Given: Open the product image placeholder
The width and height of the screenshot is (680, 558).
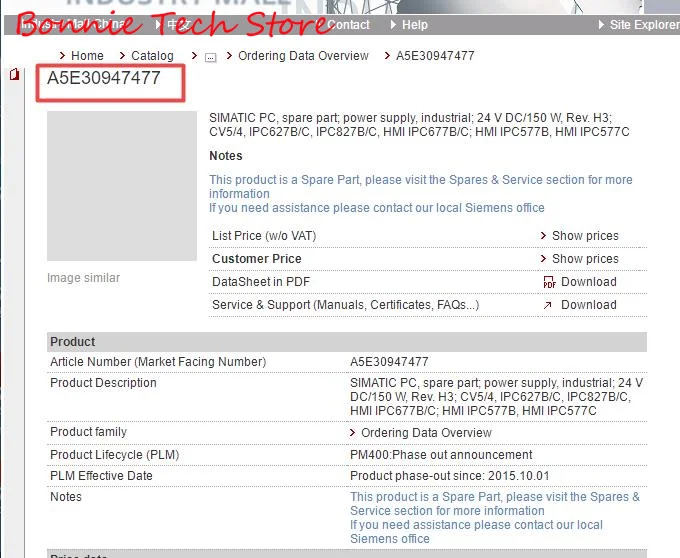Looking at the screenshot, I should (122, 186).
